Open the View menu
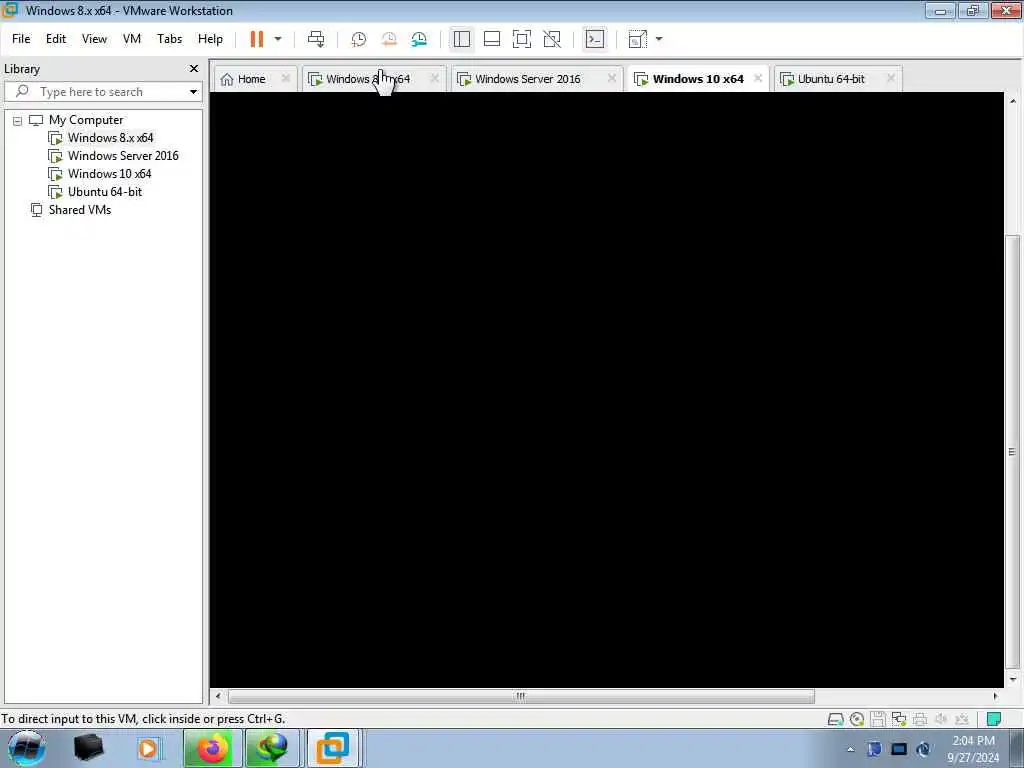 point(94,39)
